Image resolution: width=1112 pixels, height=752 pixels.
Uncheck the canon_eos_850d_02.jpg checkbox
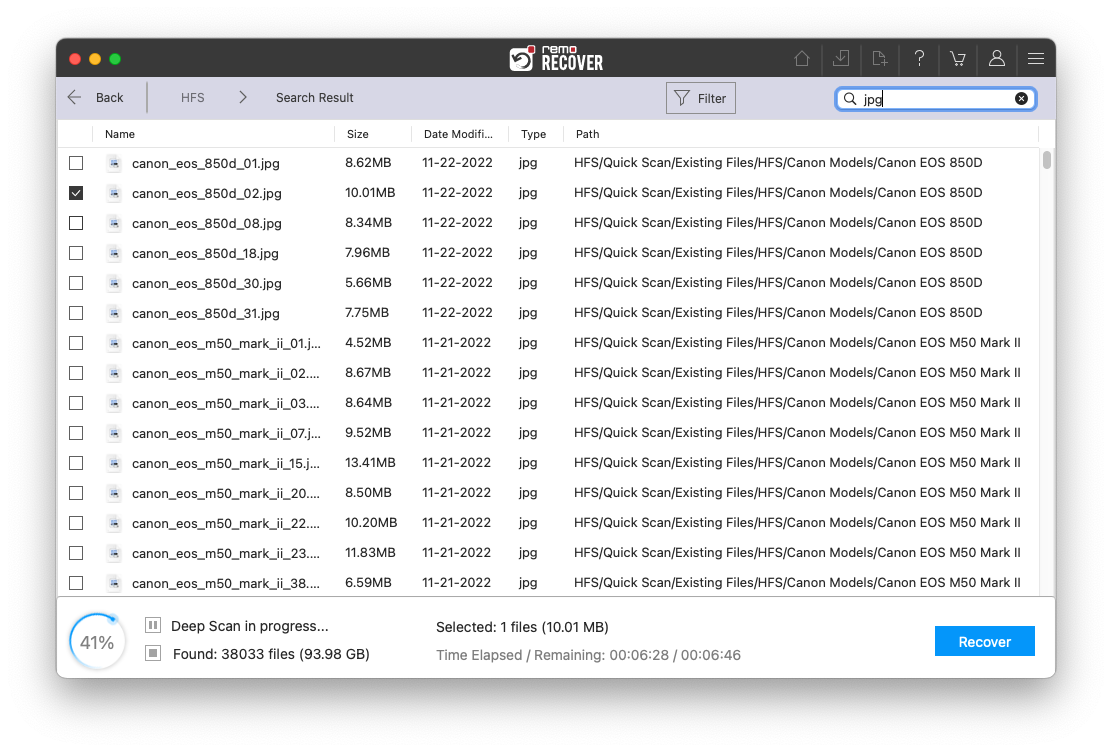76,193
